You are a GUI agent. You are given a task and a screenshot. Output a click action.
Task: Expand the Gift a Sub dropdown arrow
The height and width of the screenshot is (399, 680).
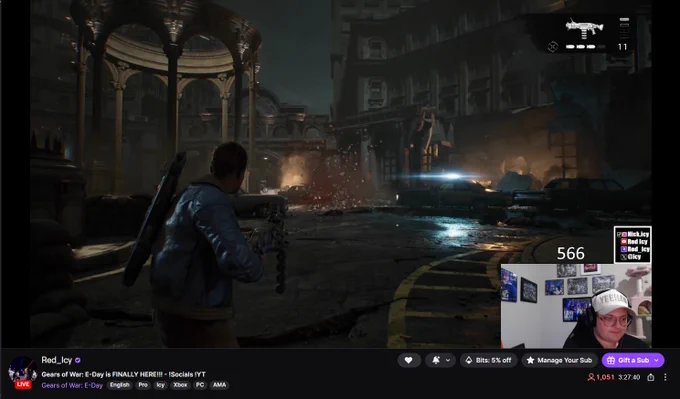coord(657,360)
